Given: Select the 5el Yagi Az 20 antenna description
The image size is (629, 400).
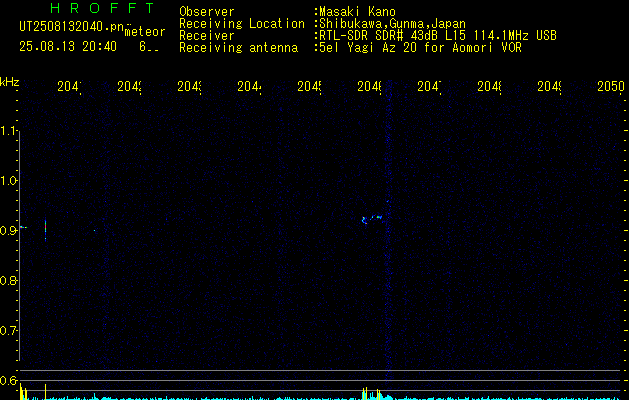Looking at the screenshot, I should (420, 48).
